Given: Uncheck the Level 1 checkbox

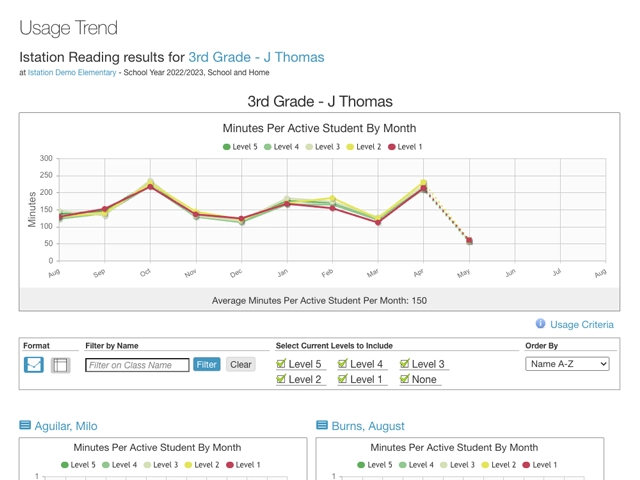Looking at the screenshot, I should point(342,379).
